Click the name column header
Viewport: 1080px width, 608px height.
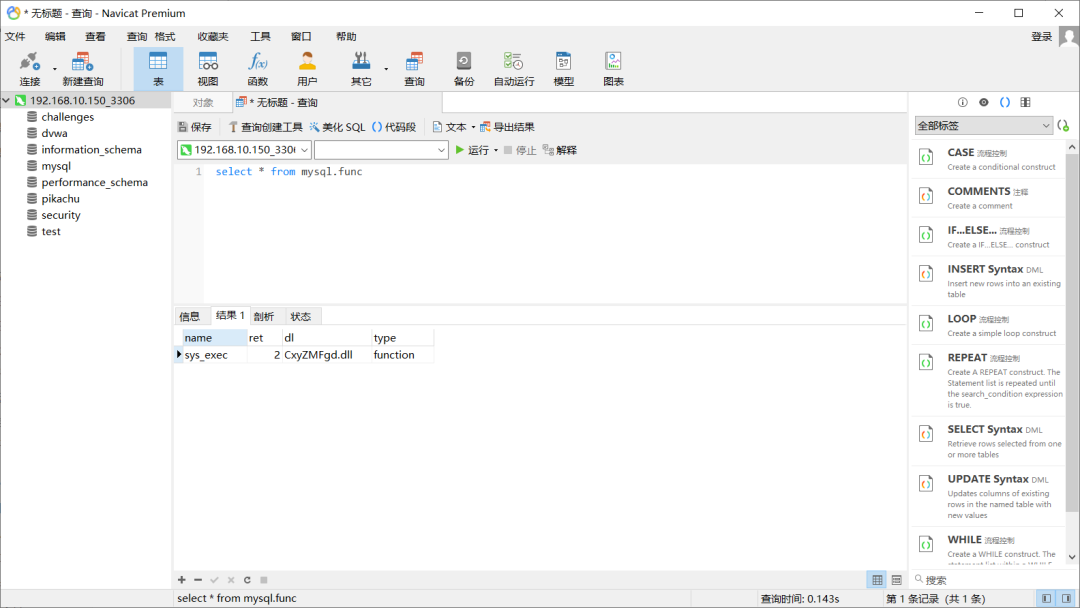(x=214, y=337)
